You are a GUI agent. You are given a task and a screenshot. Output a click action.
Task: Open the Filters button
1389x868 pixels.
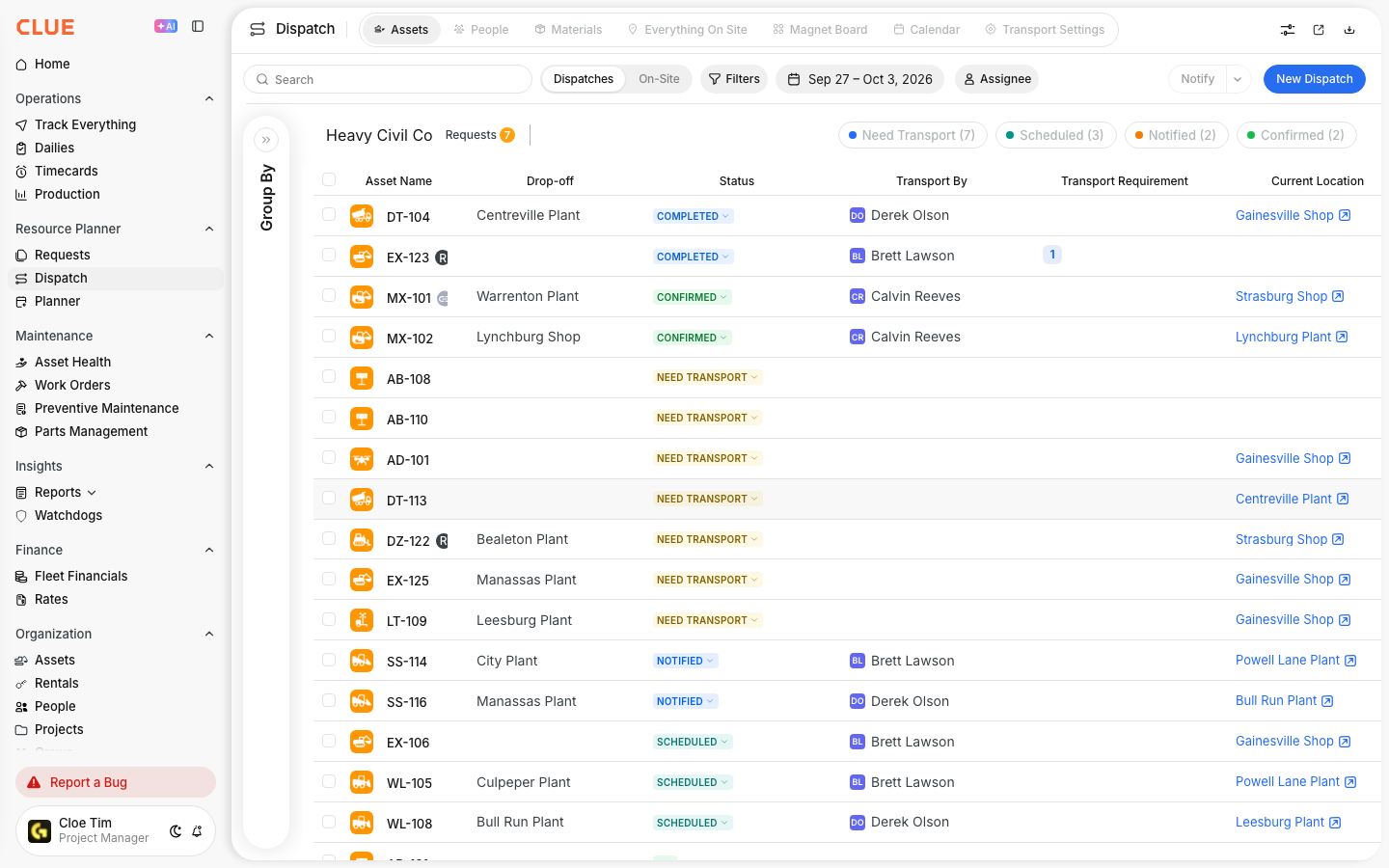coord(734,79)
